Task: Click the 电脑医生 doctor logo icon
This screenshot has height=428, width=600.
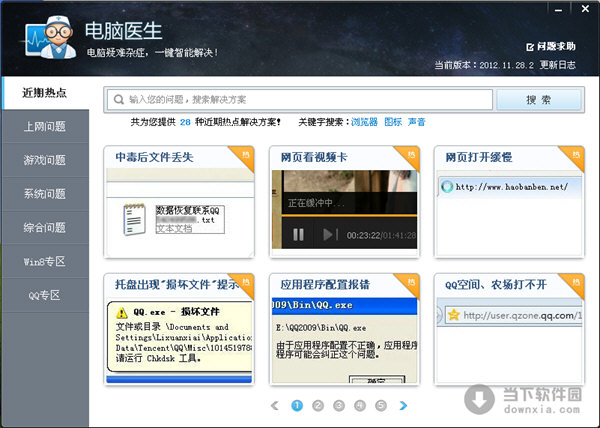Action: click(50, 37)
